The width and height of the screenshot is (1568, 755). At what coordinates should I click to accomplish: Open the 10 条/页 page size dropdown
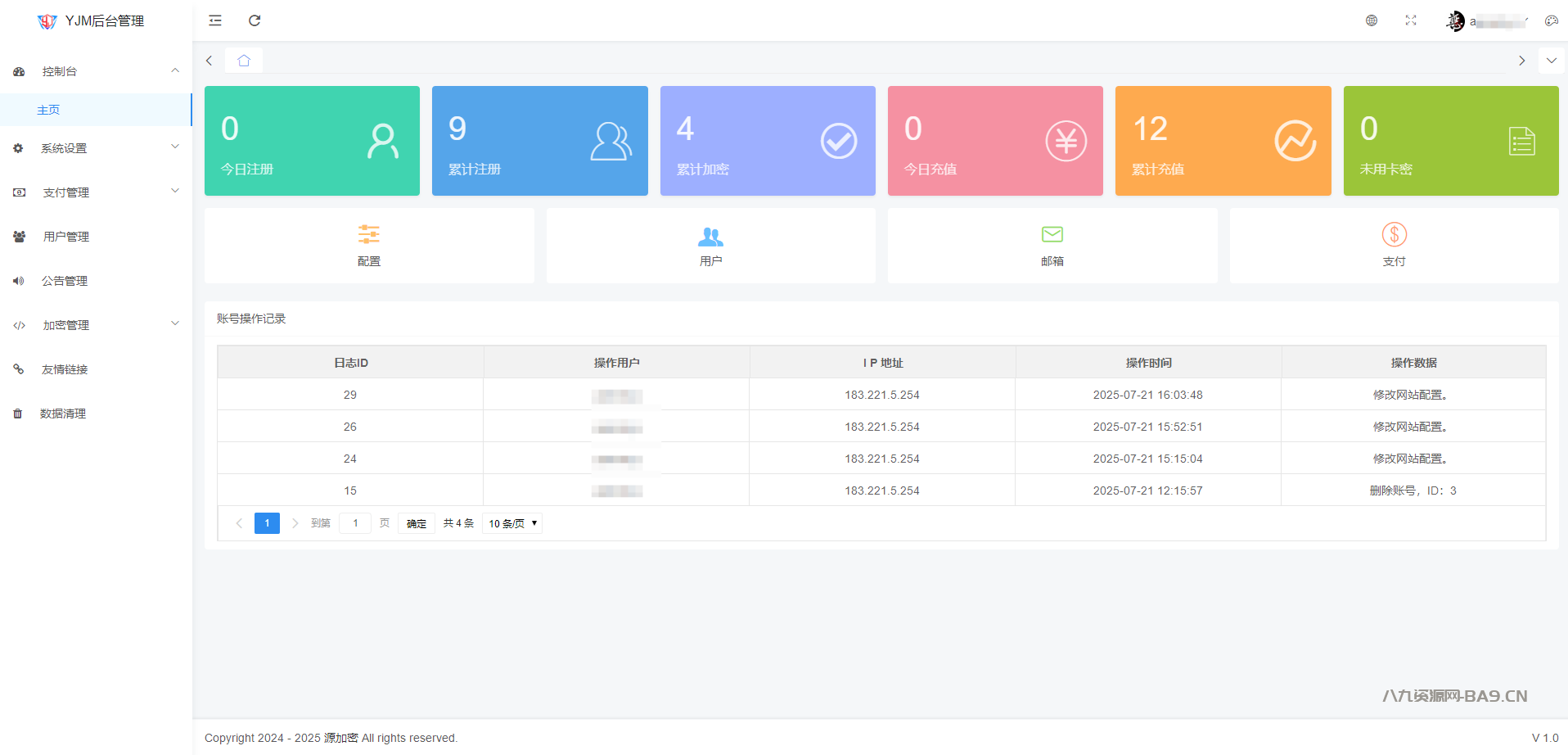pyautogui.click(x=512, y=523)
